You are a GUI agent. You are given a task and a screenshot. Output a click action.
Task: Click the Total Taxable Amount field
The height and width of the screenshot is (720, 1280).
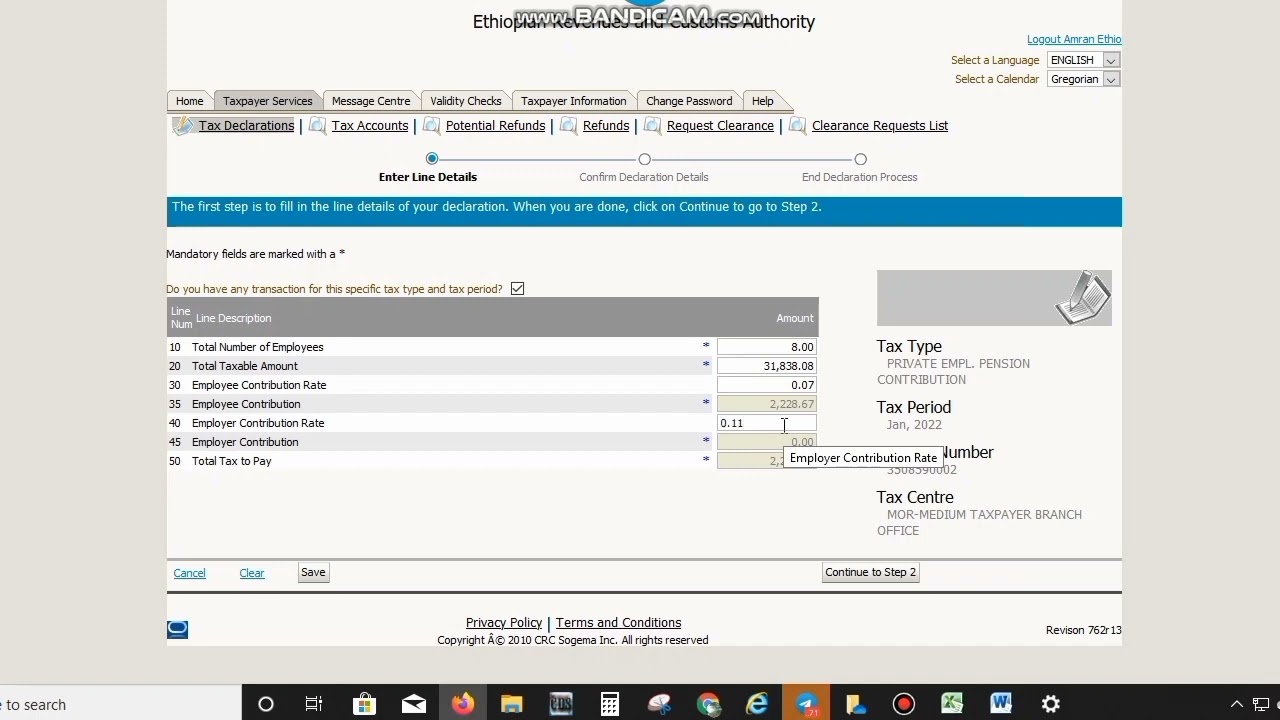766,366
